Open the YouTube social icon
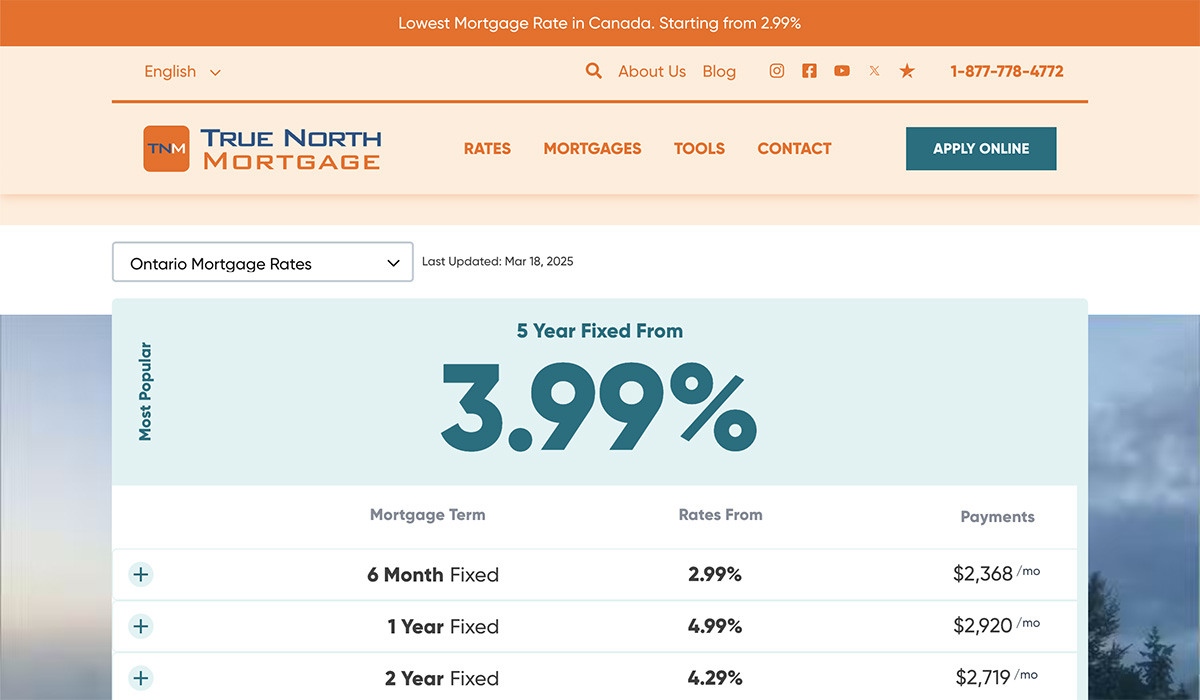 842,71
